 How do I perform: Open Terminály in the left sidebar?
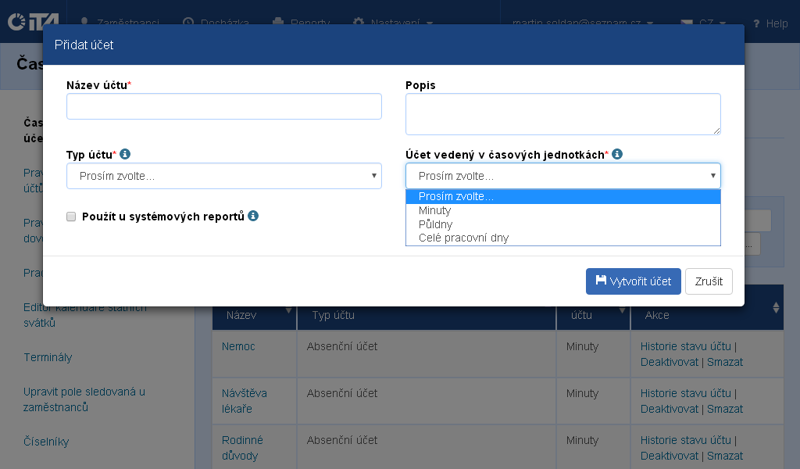[48, 357]
